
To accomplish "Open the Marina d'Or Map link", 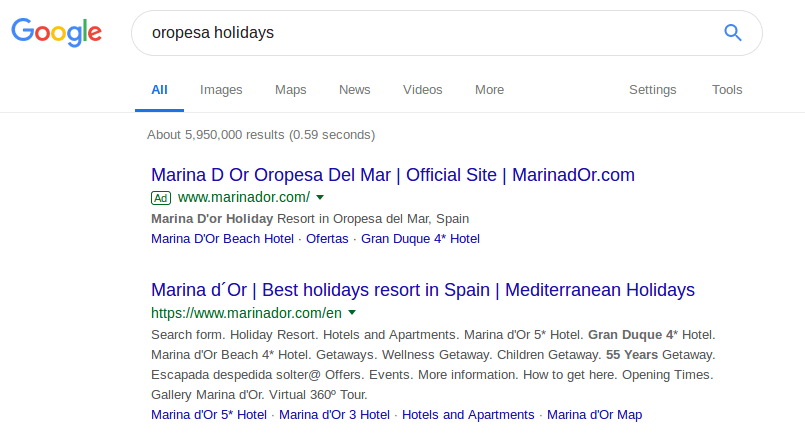I will pyautogui.click(x=595, y=415).
